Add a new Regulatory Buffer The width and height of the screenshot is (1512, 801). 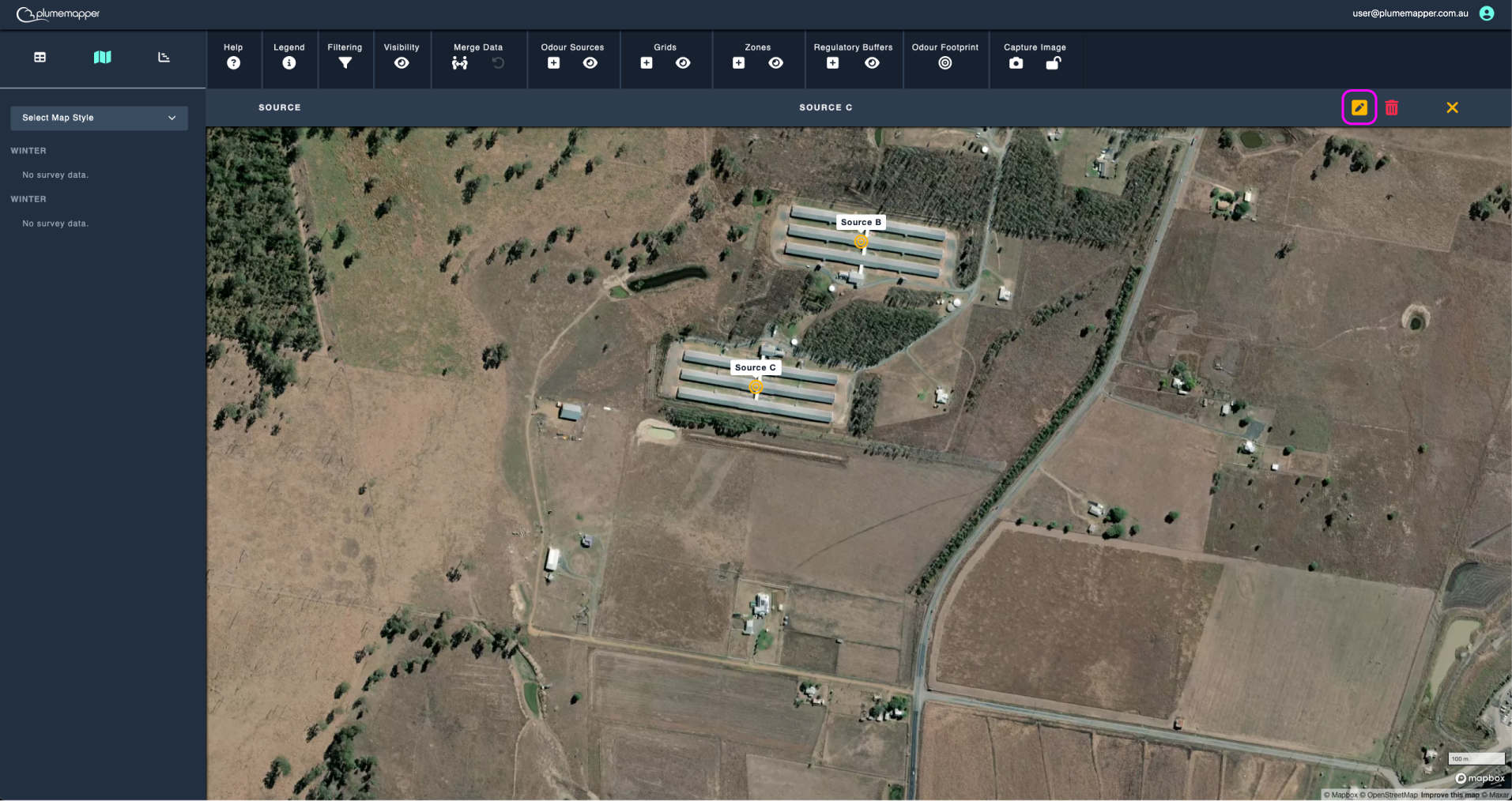pos(833,63)
